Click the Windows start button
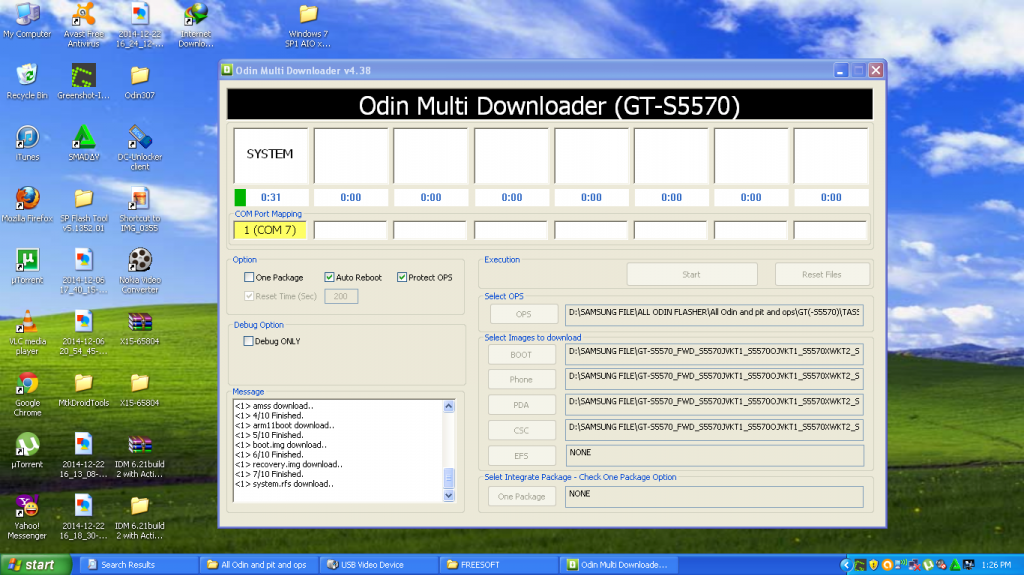This screenshot has width=1024, height=575. click(x=30, y=565)
